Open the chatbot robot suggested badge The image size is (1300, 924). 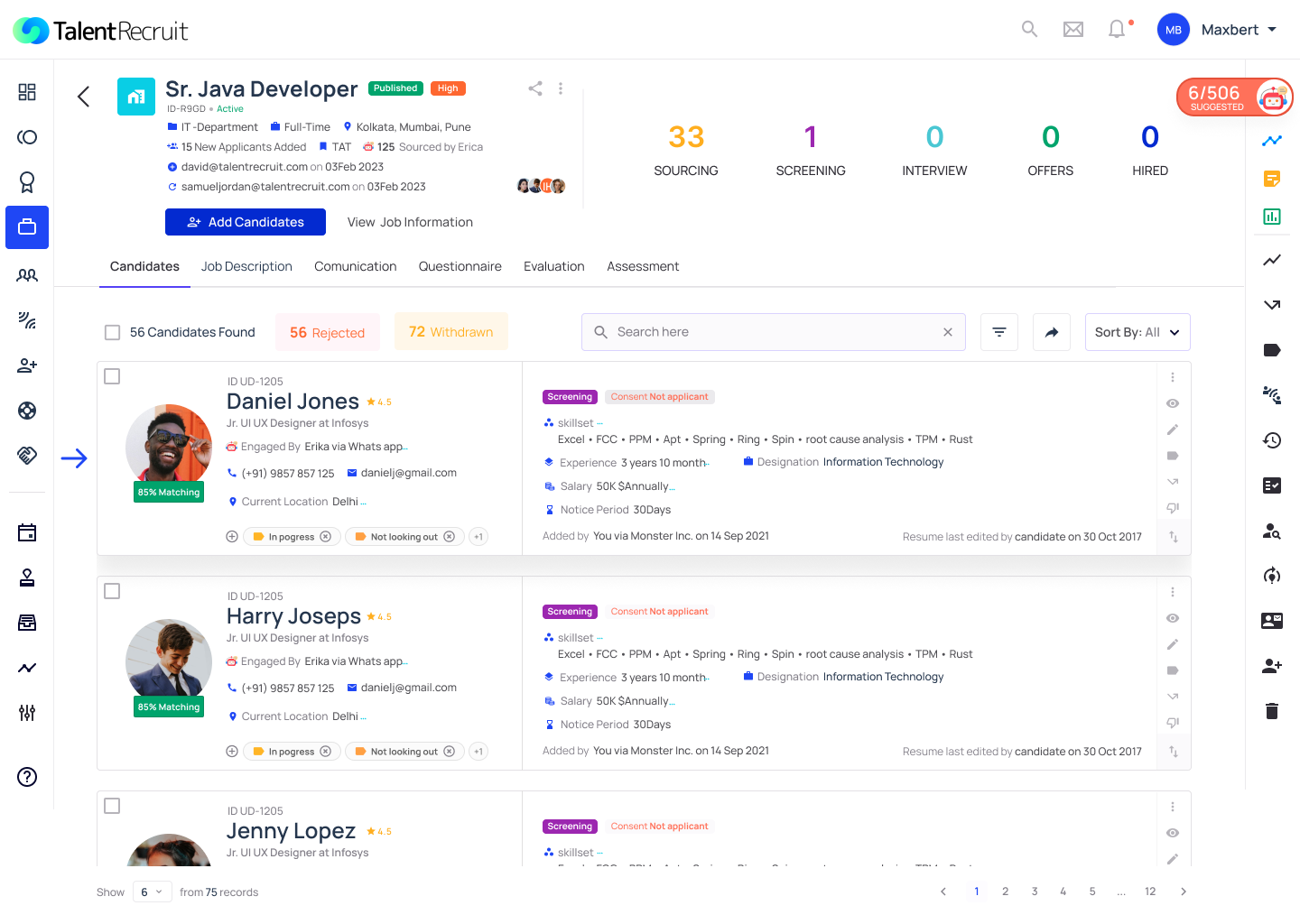click(1235, 97)
